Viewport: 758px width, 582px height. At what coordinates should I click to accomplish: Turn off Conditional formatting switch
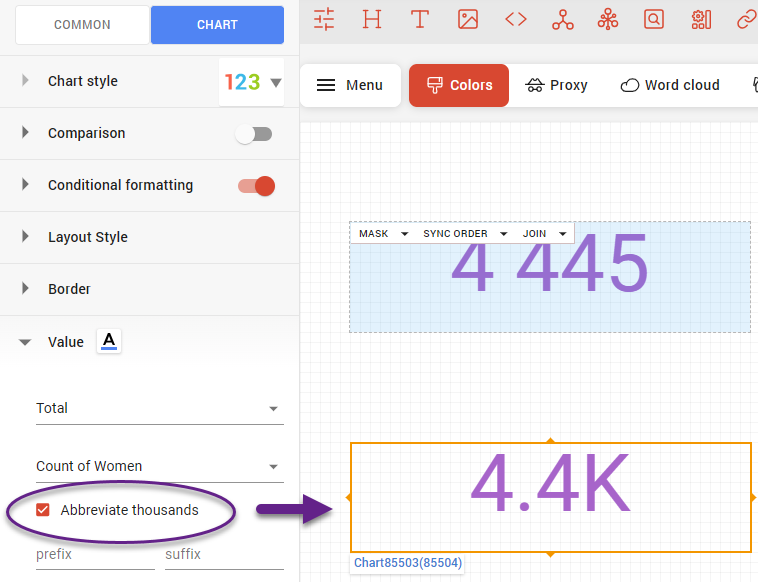click(255, 186)
